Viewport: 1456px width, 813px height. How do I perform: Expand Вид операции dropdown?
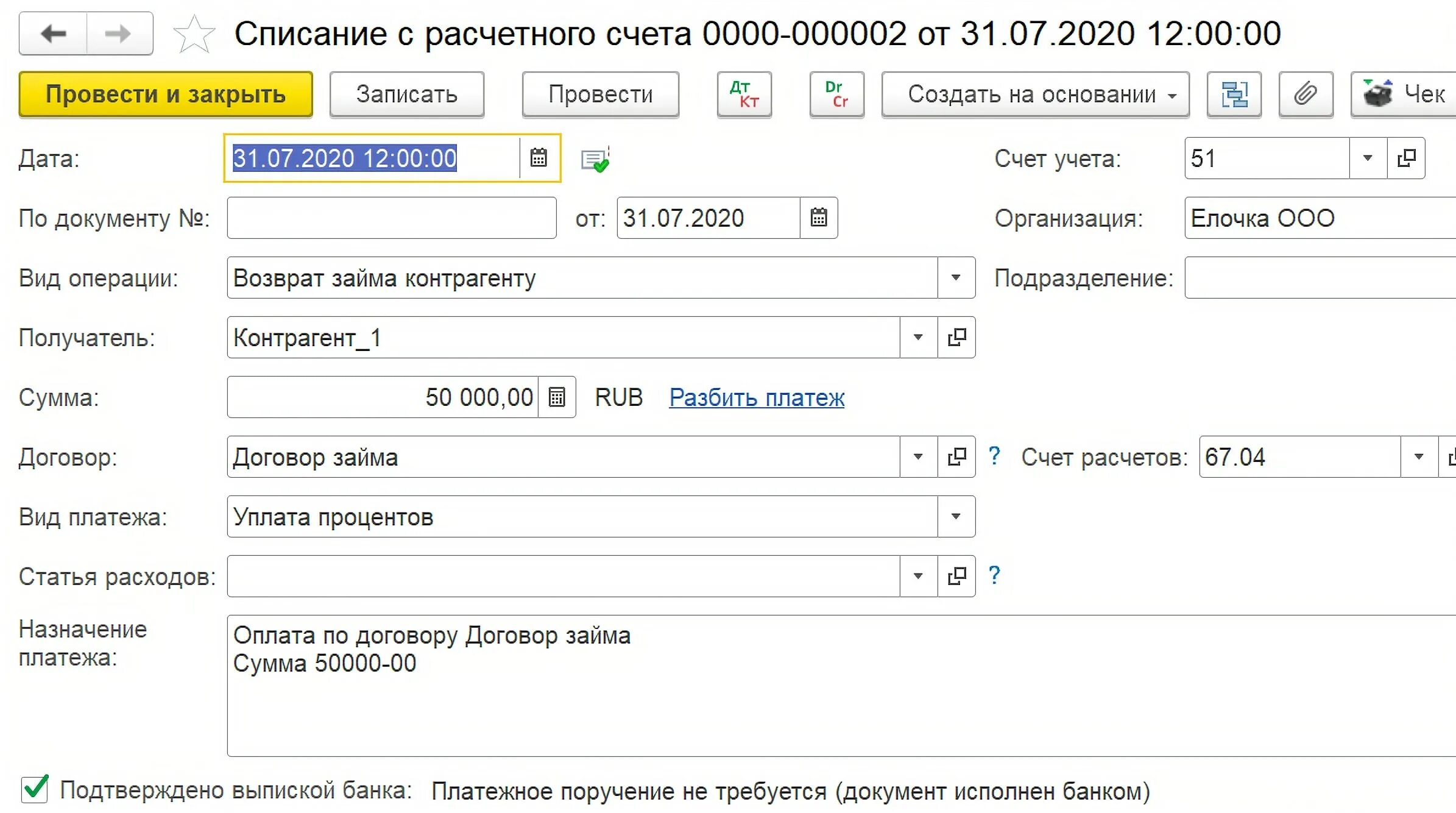pyautogui.click(x=956, y=278)
